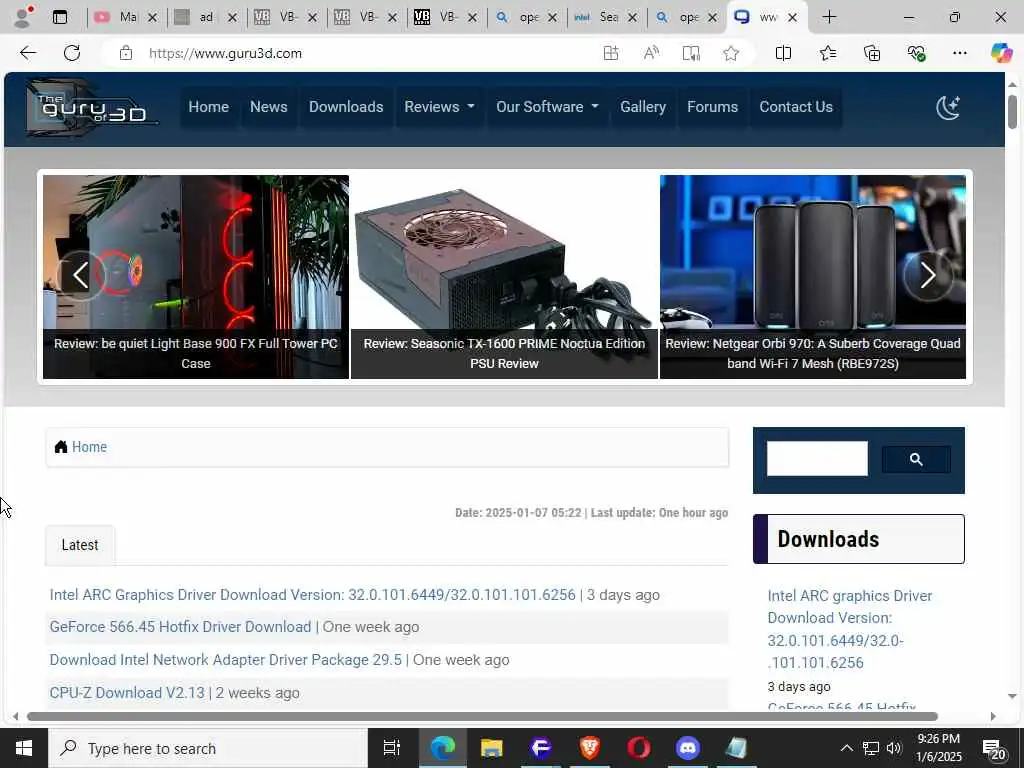Open notification center with 20 badge
This screenshot has width=1024, height=768.
[x=993, y=750]
